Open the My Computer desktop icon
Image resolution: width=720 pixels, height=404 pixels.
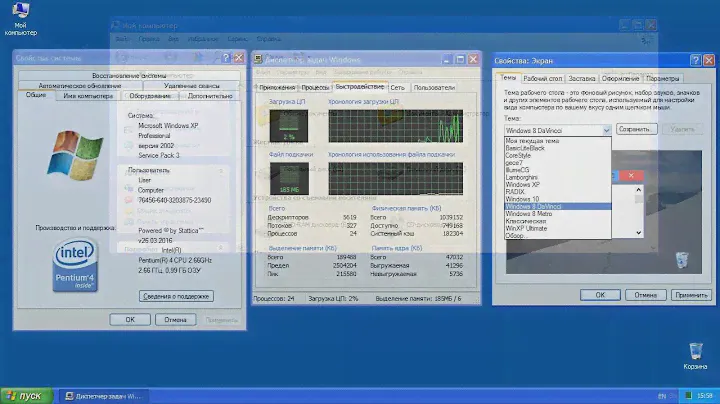(21, 13)
